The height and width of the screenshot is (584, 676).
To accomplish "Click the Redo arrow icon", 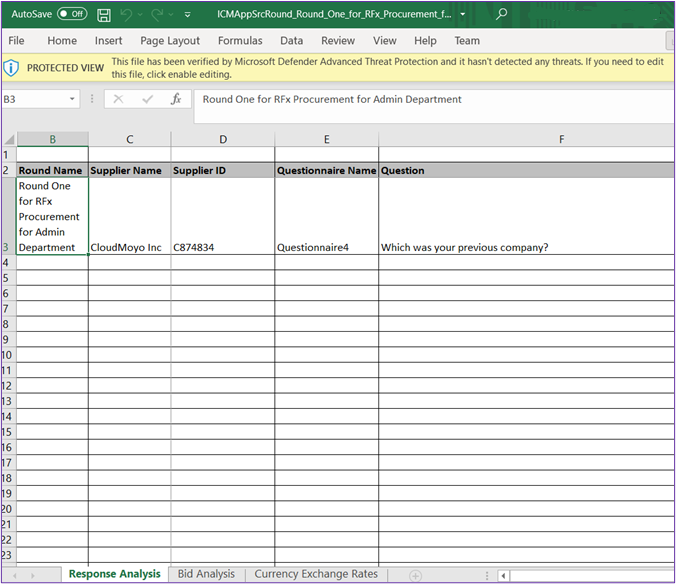I will click(x=157, y=15).
